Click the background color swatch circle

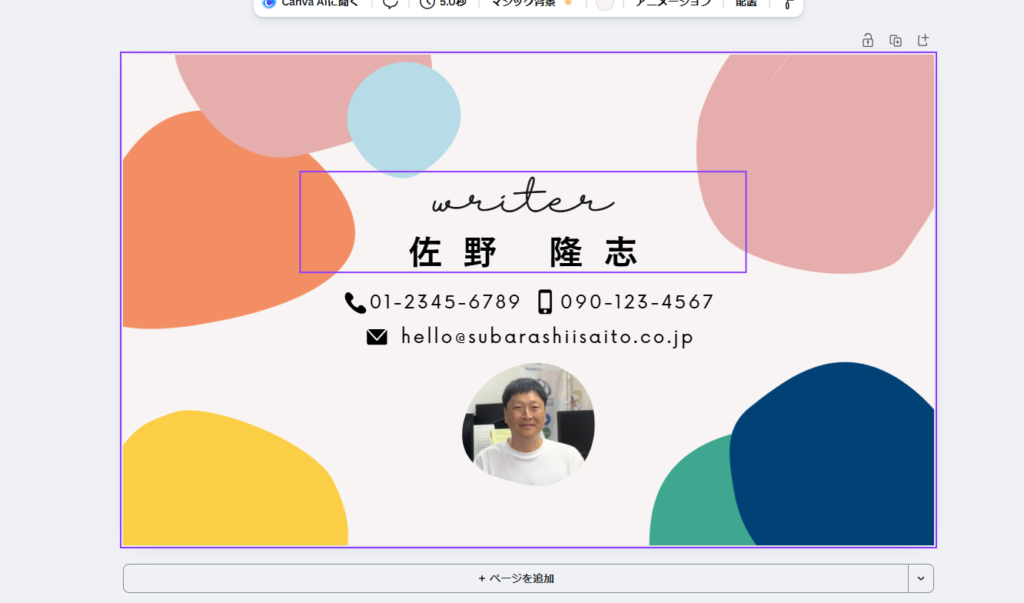[604, 4]
